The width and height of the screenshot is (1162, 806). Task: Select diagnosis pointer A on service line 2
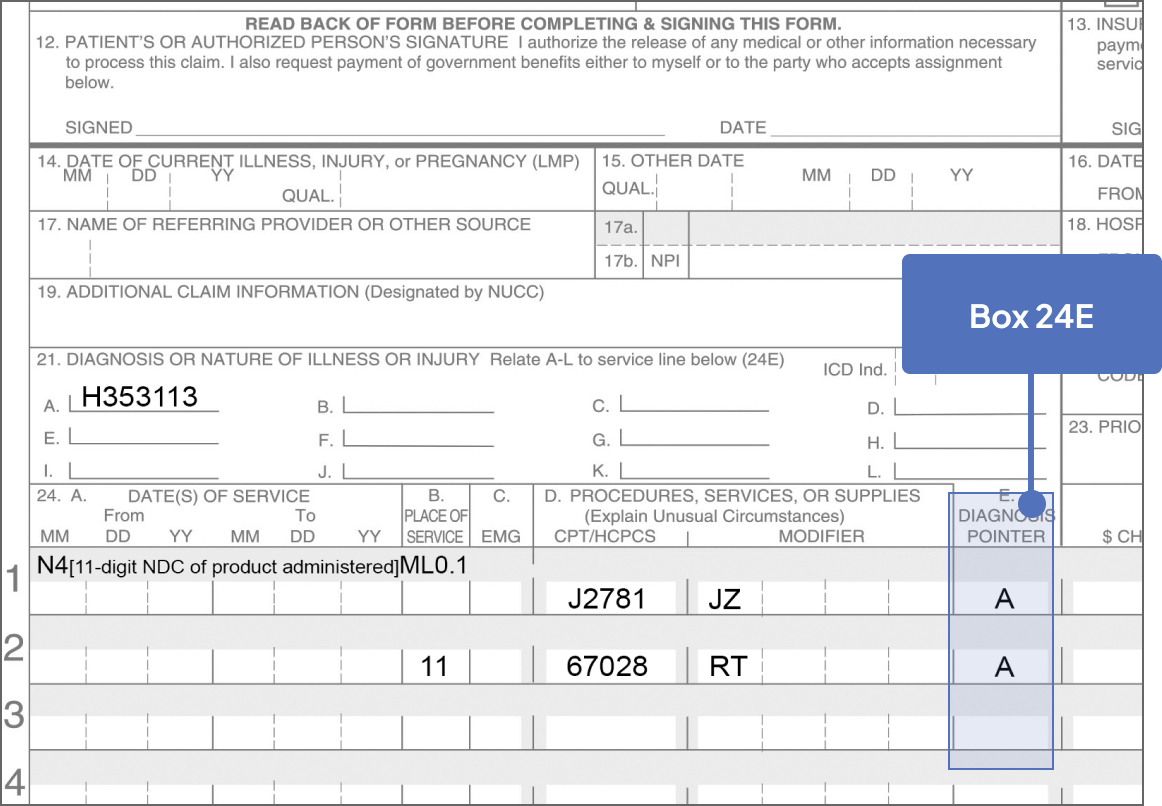coord(1001,664)
